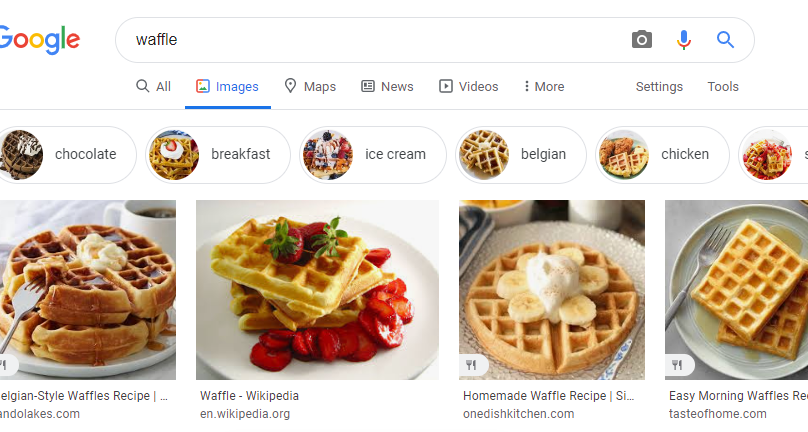Open the Waffle - Wikipedia link

[249, 396]
